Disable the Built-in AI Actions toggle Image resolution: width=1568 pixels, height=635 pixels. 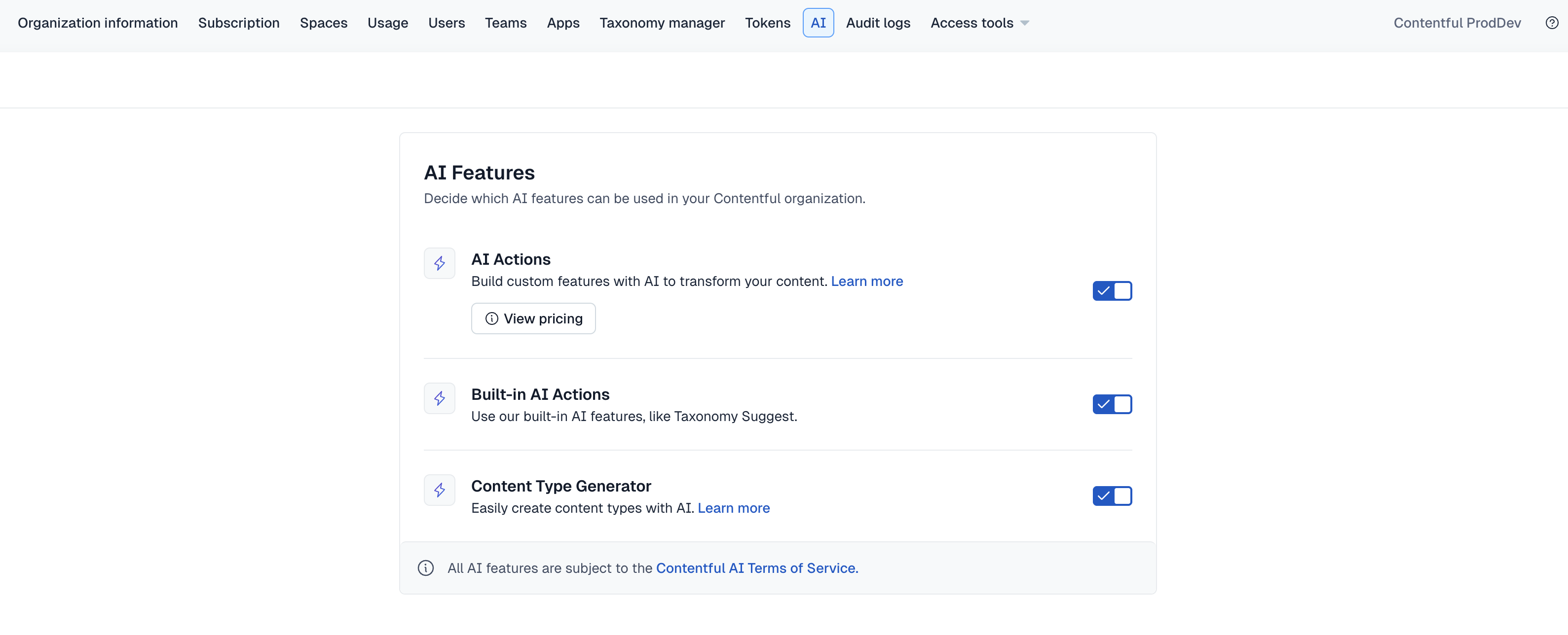tap(1112, 404)
